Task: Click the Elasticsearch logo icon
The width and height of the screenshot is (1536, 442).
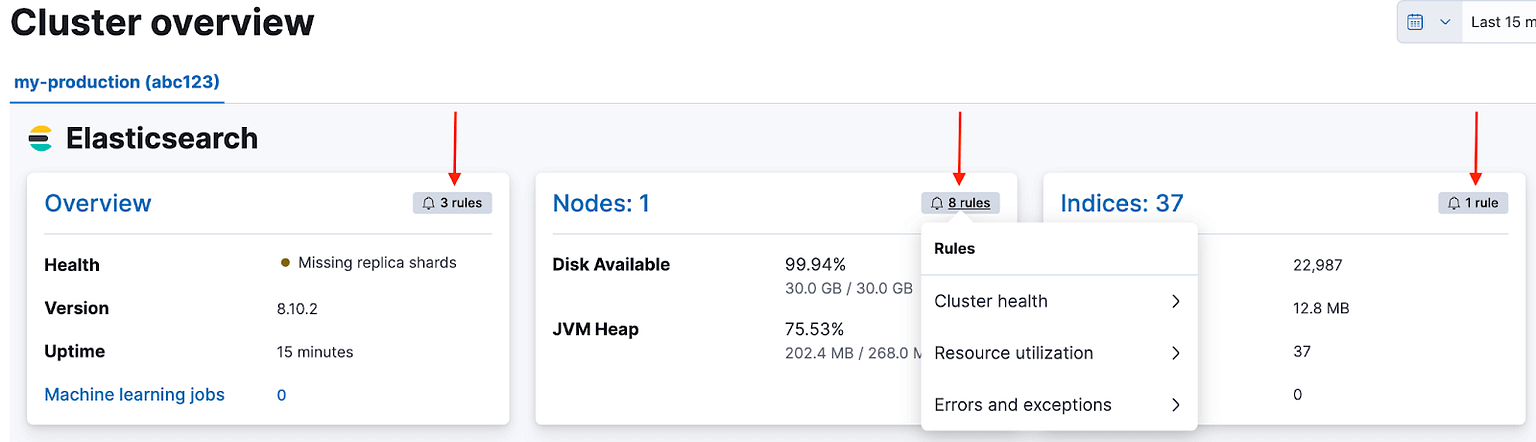Action: point(40,139)
